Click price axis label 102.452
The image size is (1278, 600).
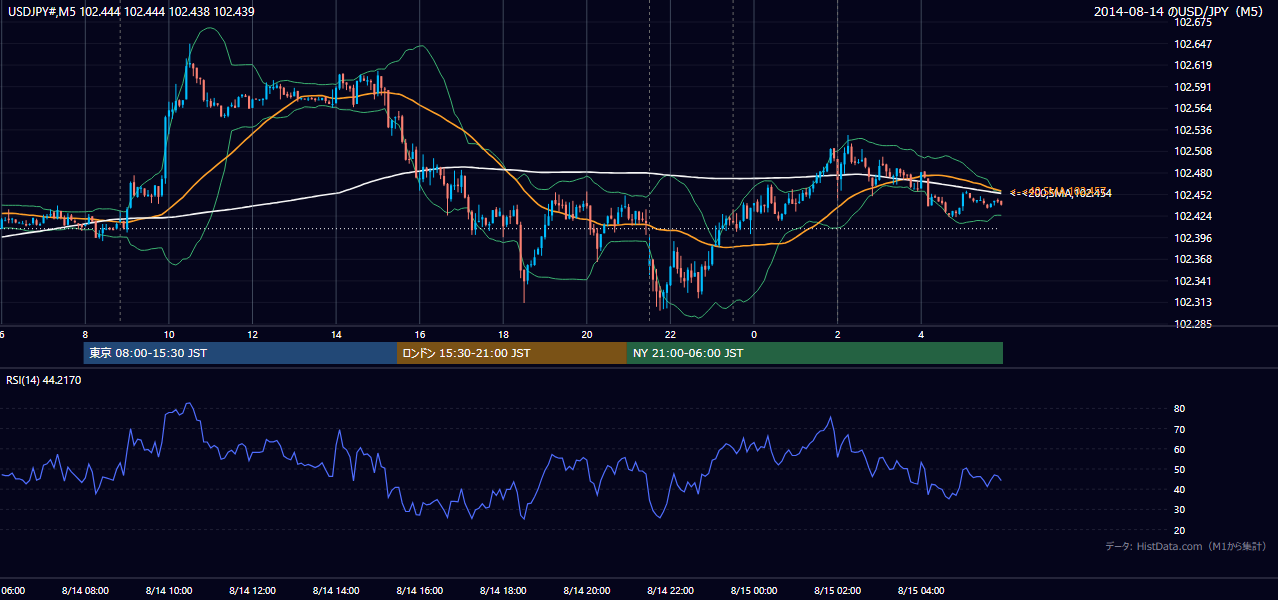click(x=1194, y=195)
